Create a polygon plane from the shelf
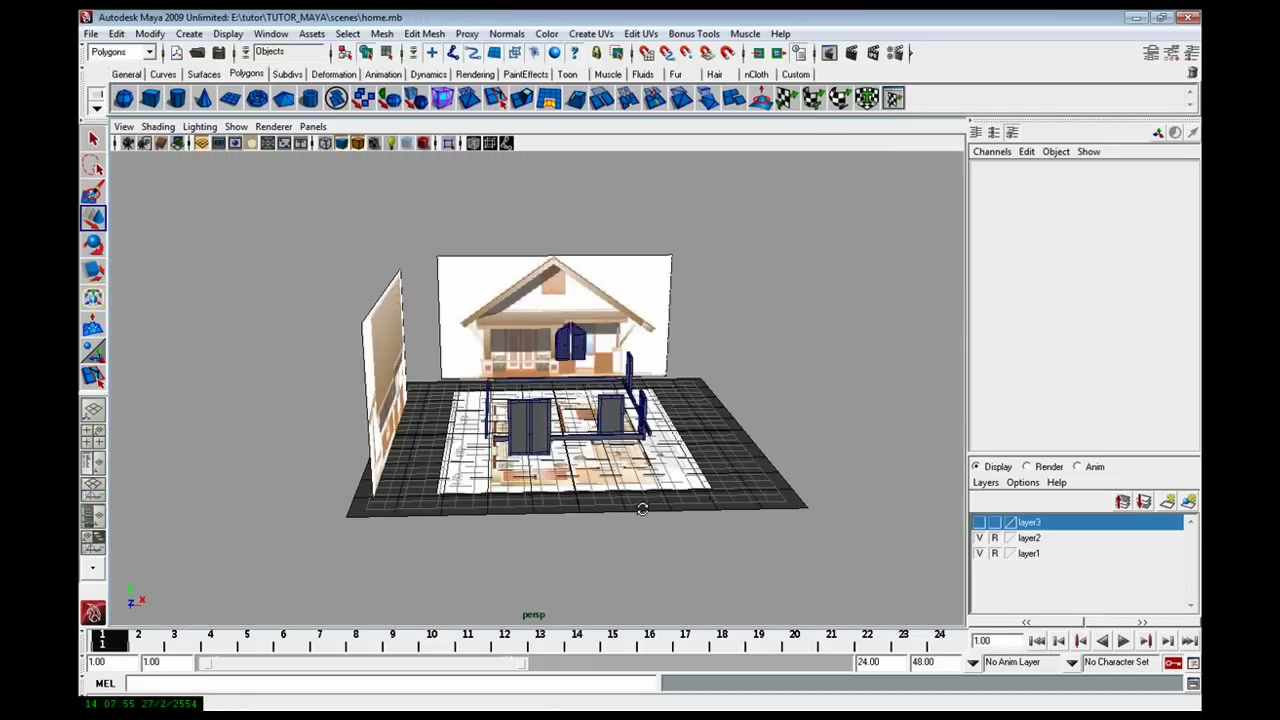This screenshot has height=720, width=1280. click(230, 98)
